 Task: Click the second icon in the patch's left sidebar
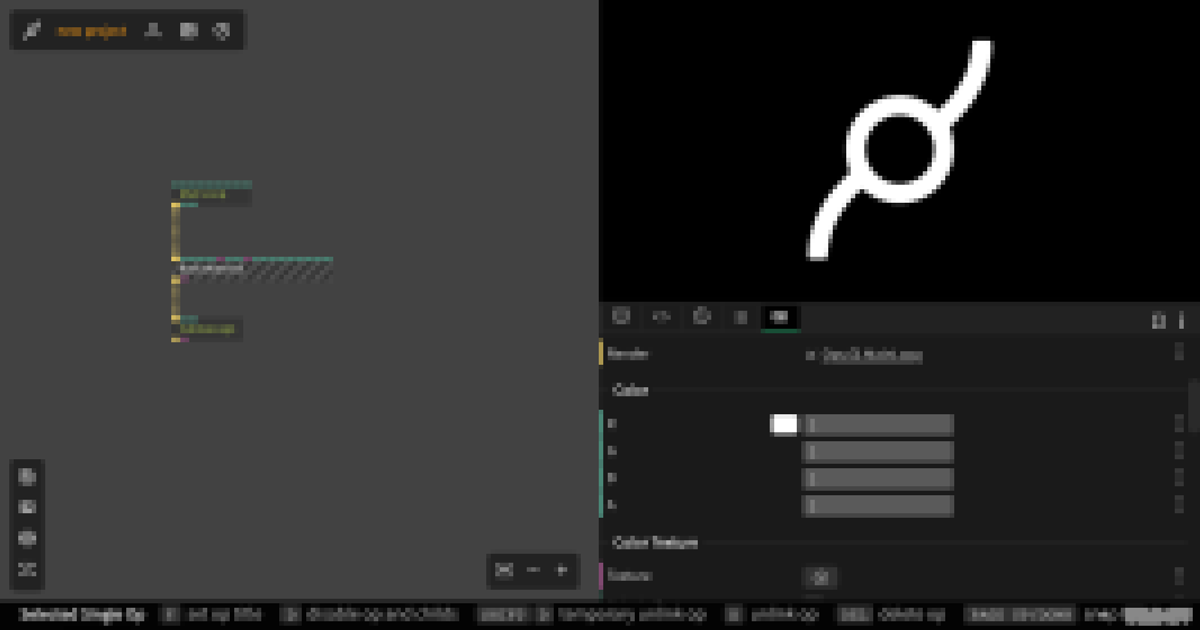pyautogui.click(x=28, y=507)
